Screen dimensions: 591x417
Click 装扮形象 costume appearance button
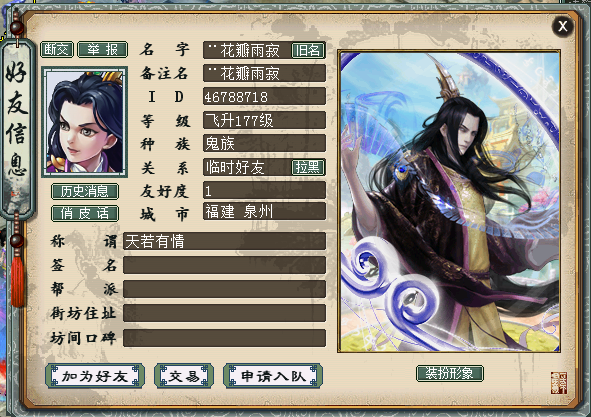(449, 373)
